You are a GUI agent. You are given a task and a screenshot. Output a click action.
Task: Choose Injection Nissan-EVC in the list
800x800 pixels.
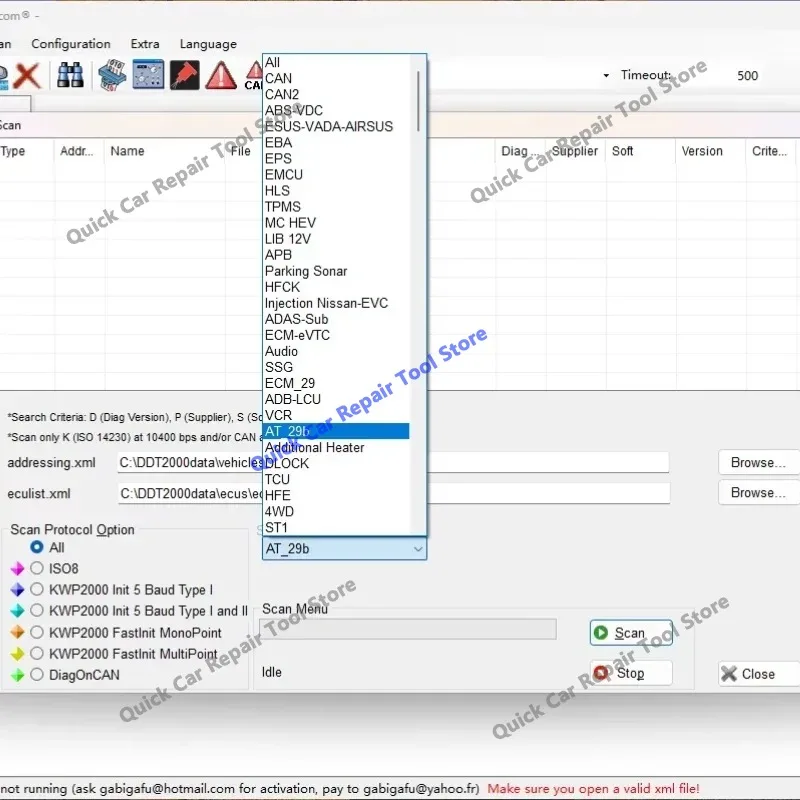pos(336,303)
